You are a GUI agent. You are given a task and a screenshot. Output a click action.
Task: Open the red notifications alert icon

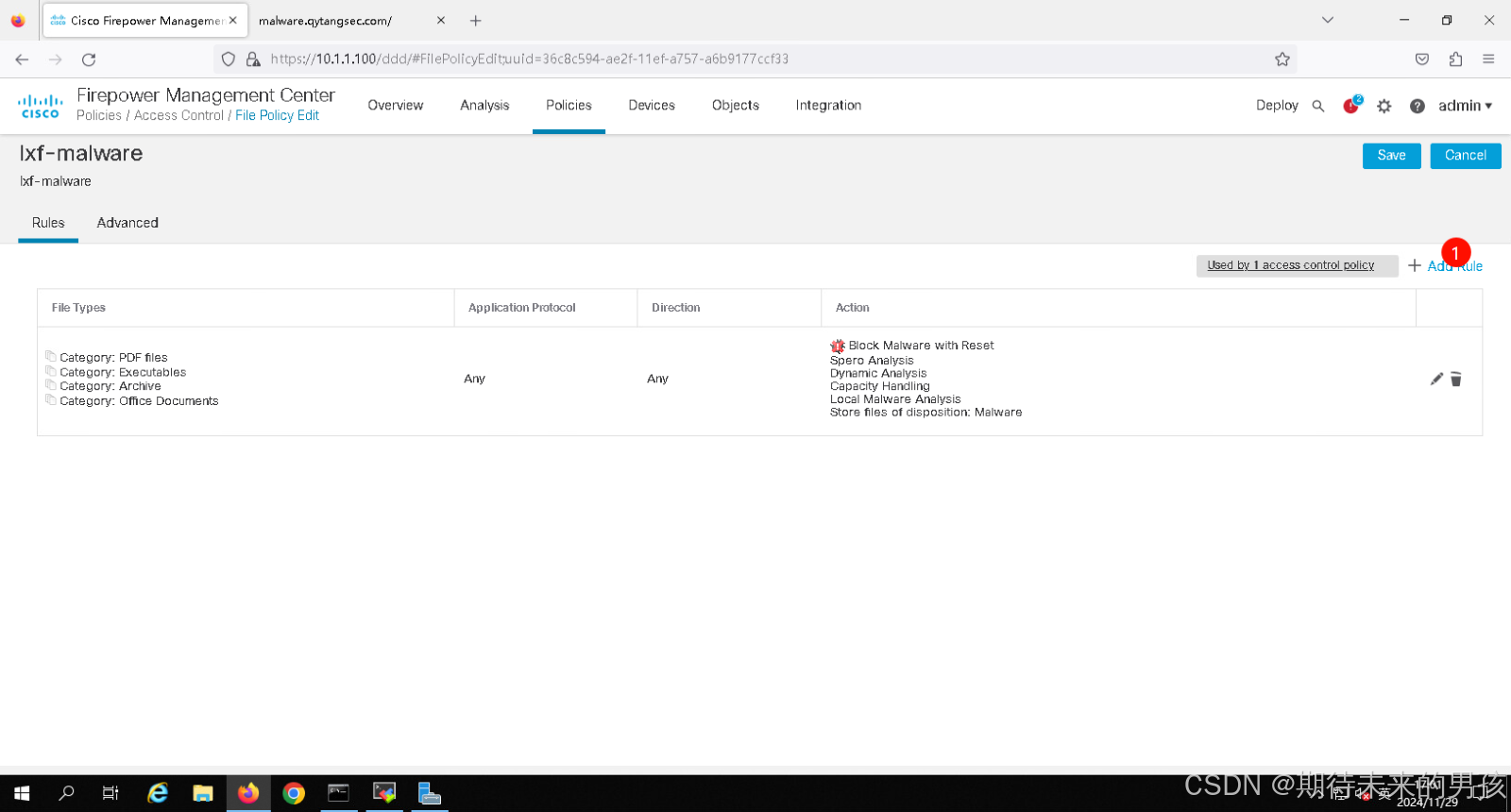click(1351, 106)
